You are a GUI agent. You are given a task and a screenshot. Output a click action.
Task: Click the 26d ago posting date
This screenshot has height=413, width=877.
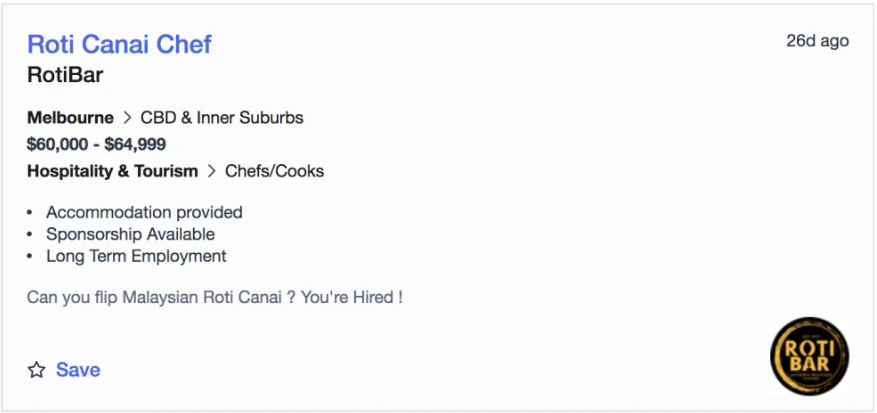pyautogui.click(x=818, y=41)
